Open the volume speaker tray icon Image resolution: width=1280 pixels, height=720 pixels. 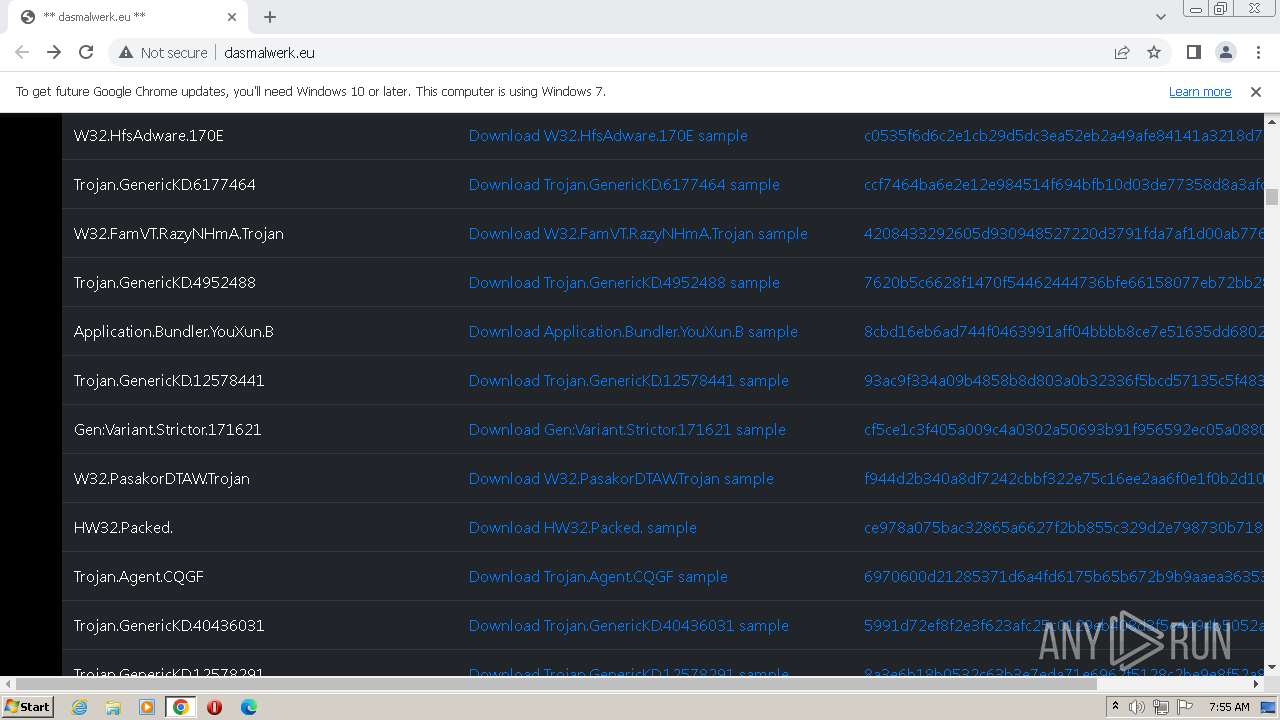(1137, 707)
